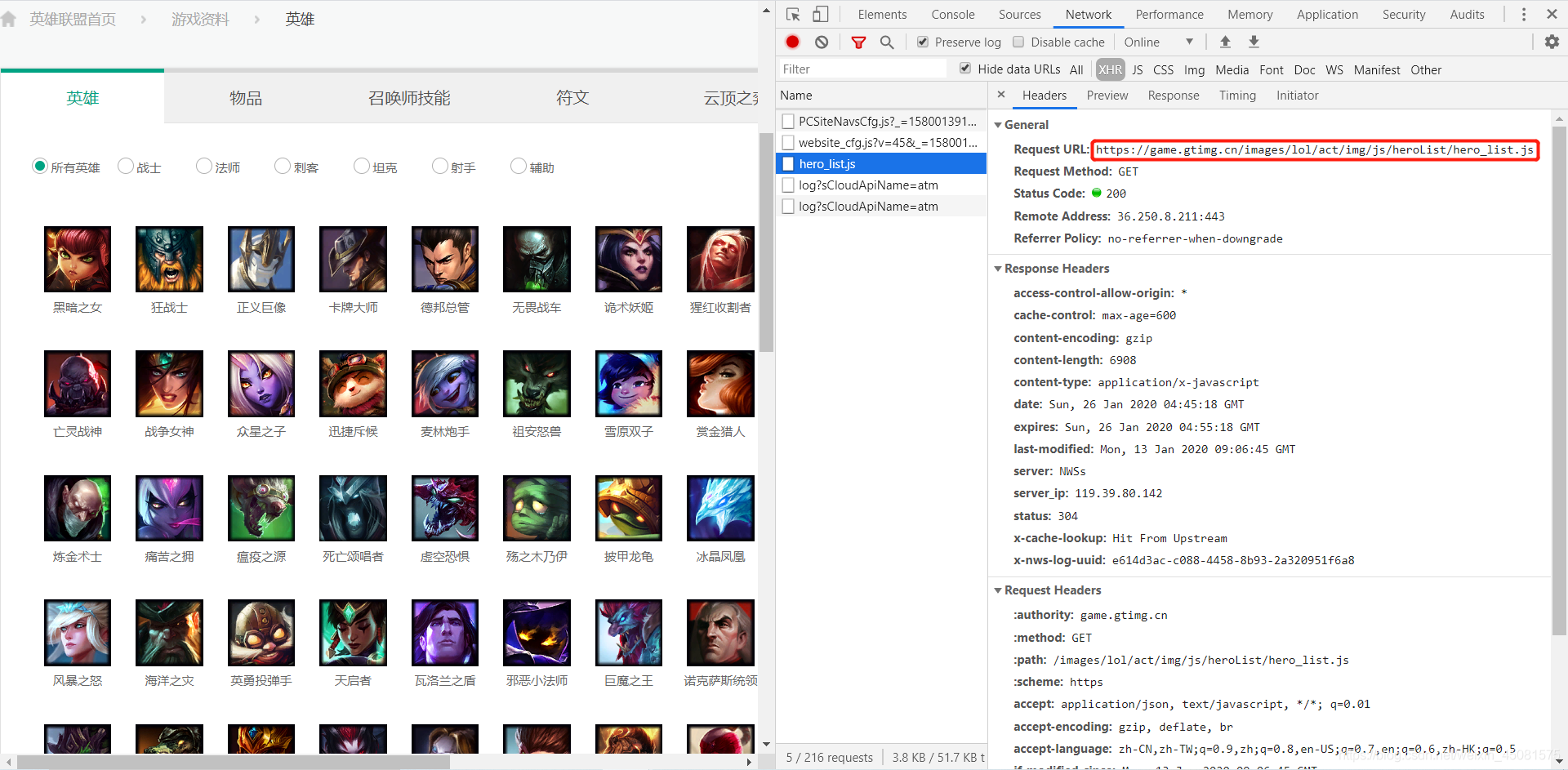Select the 法师 radio filter

204,166
